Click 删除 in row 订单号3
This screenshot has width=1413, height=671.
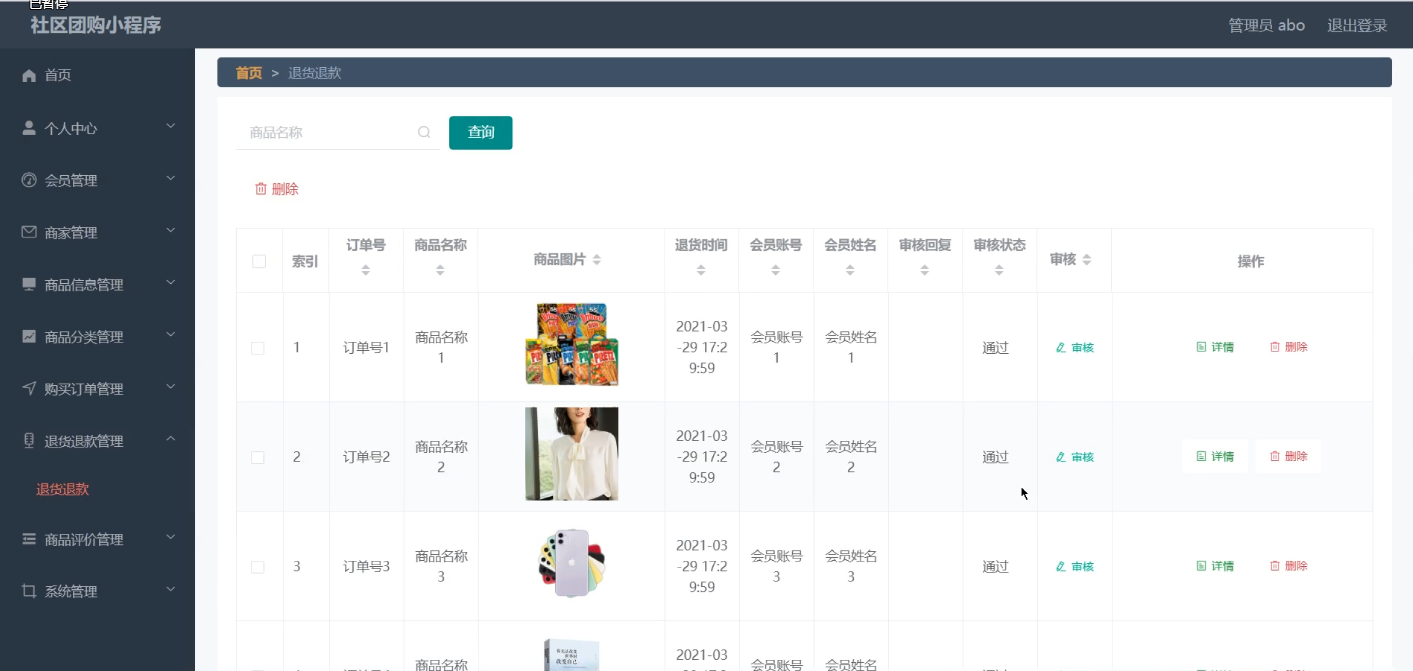point(1288,565)
